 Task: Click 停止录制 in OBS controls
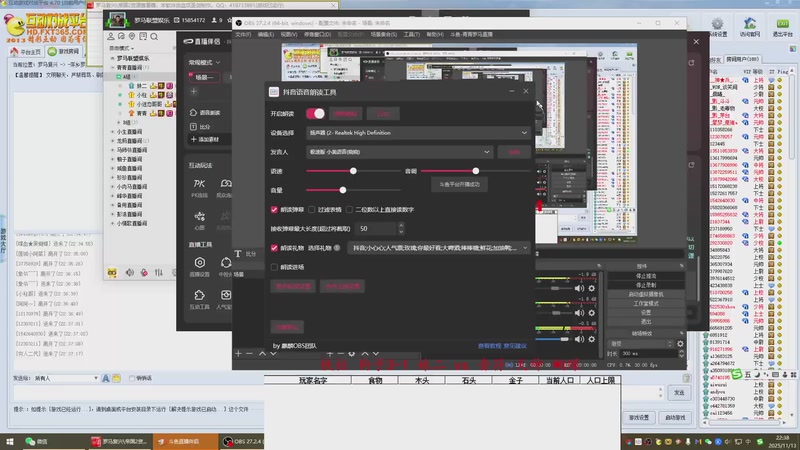(646, 285)
